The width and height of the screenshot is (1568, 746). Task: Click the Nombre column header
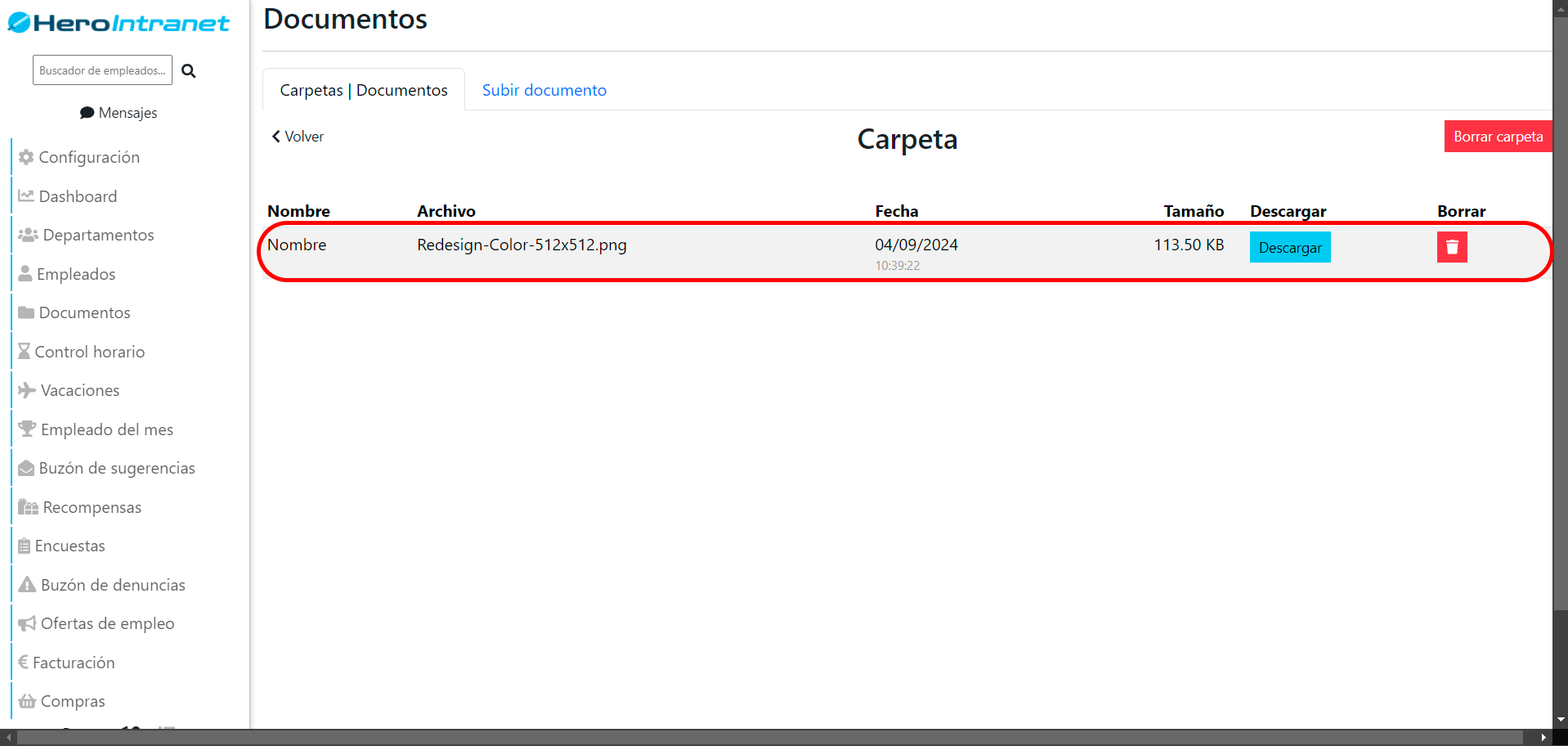(298, 211)
